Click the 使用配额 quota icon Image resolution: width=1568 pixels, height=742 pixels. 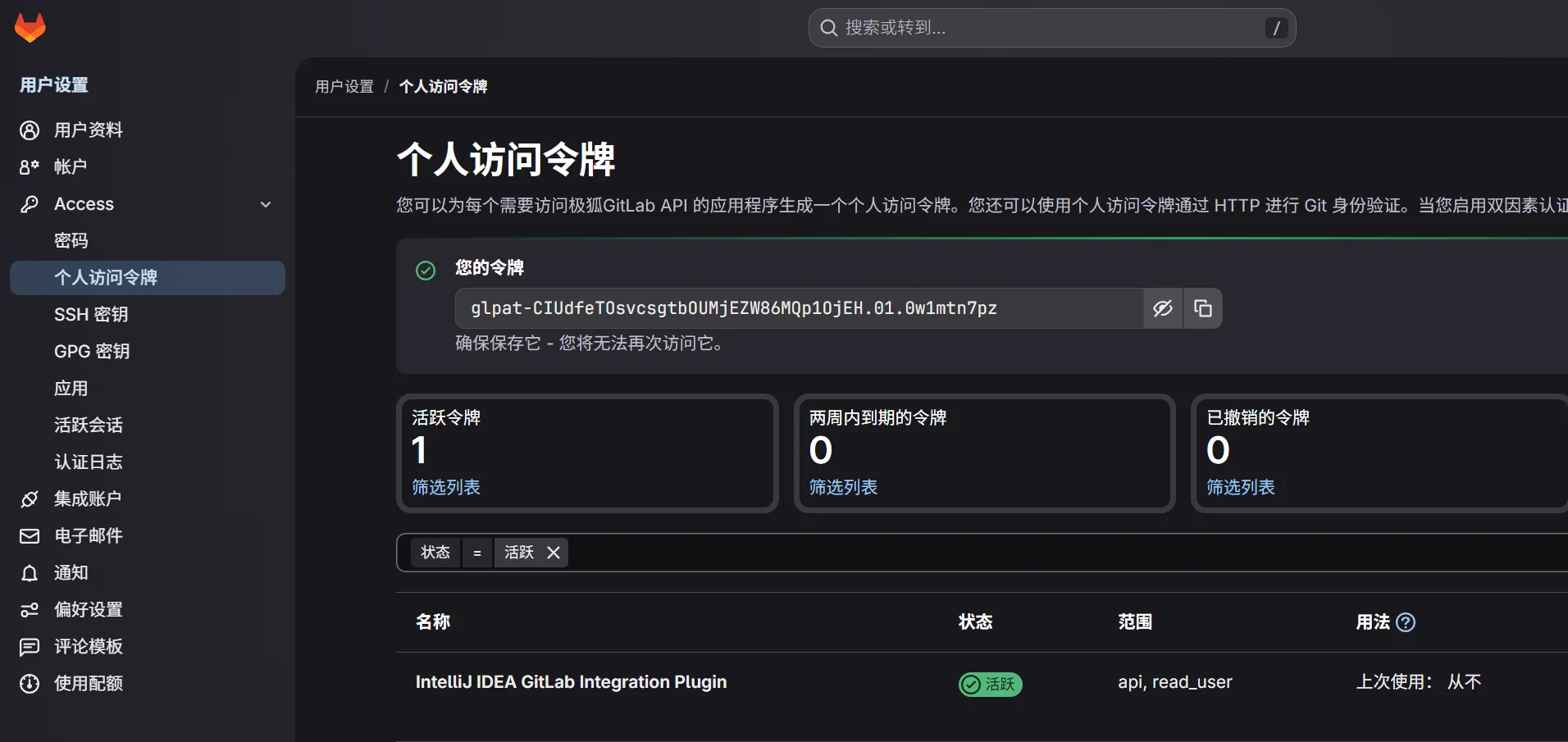pos(30,684)
